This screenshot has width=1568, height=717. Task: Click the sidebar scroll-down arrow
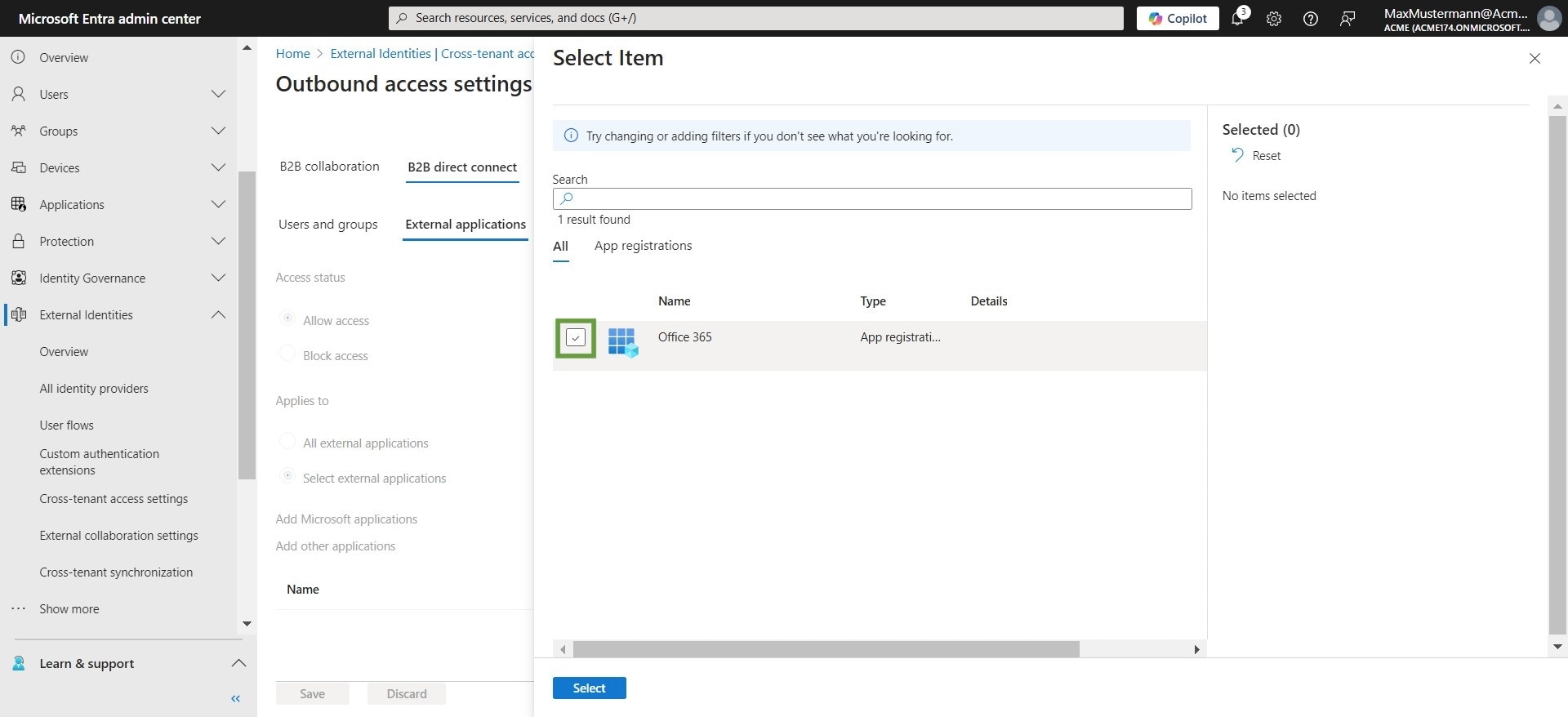247,624
